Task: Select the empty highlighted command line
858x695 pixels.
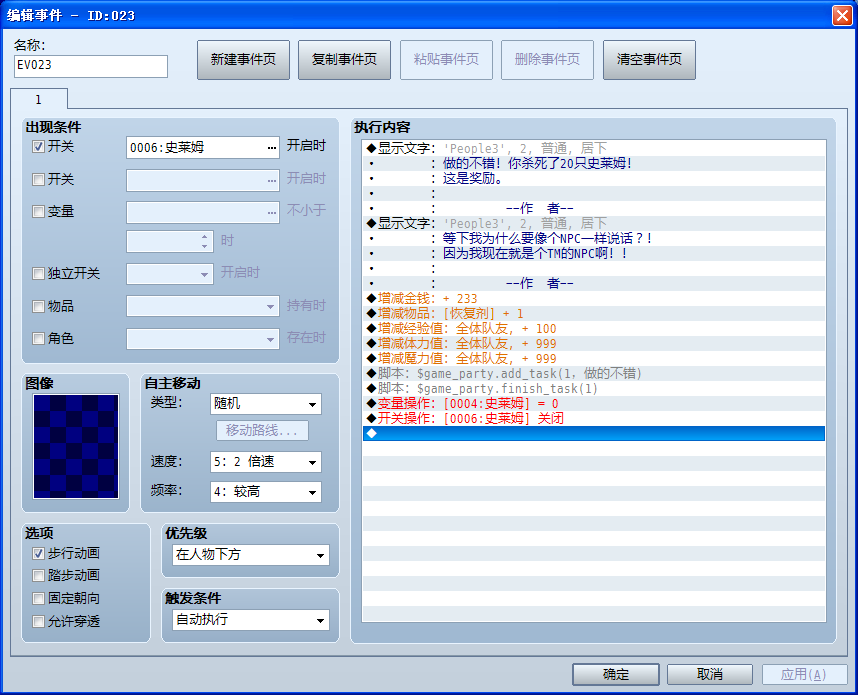Action: pos(594,433)
